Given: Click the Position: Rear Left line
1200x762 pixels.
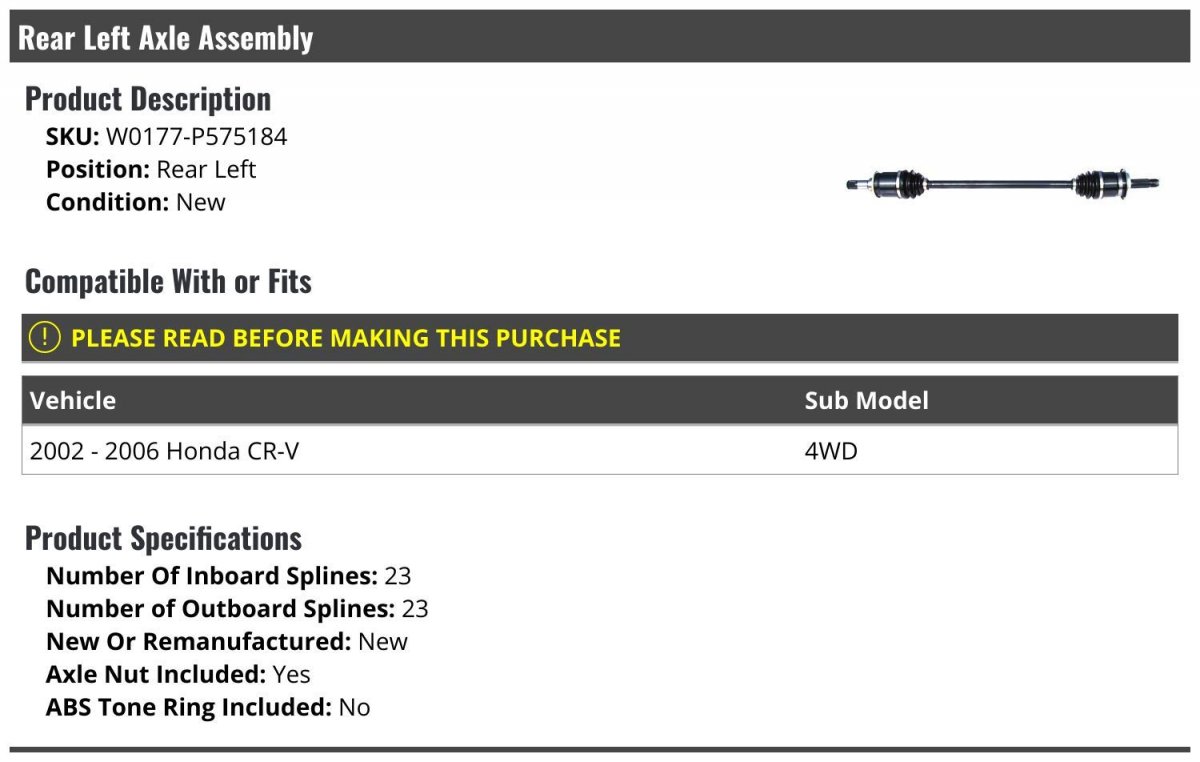Looking at the screenshot, I should (151, 169).
